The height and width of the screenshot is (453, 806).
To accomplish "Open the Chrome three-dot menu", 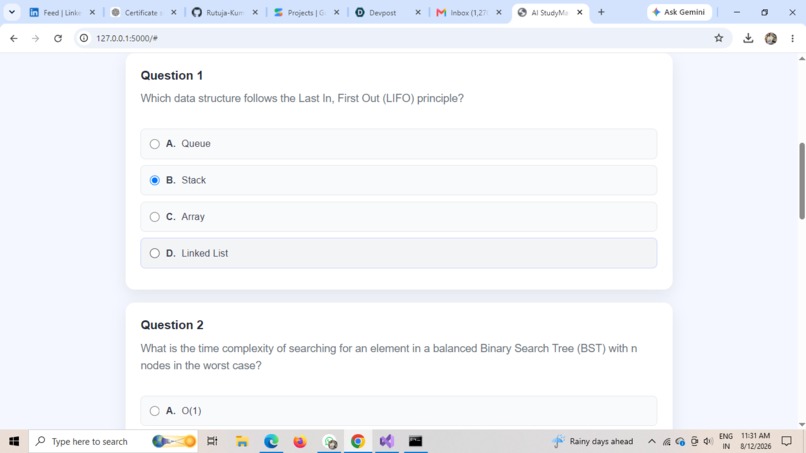I will [x=792, y=38].
